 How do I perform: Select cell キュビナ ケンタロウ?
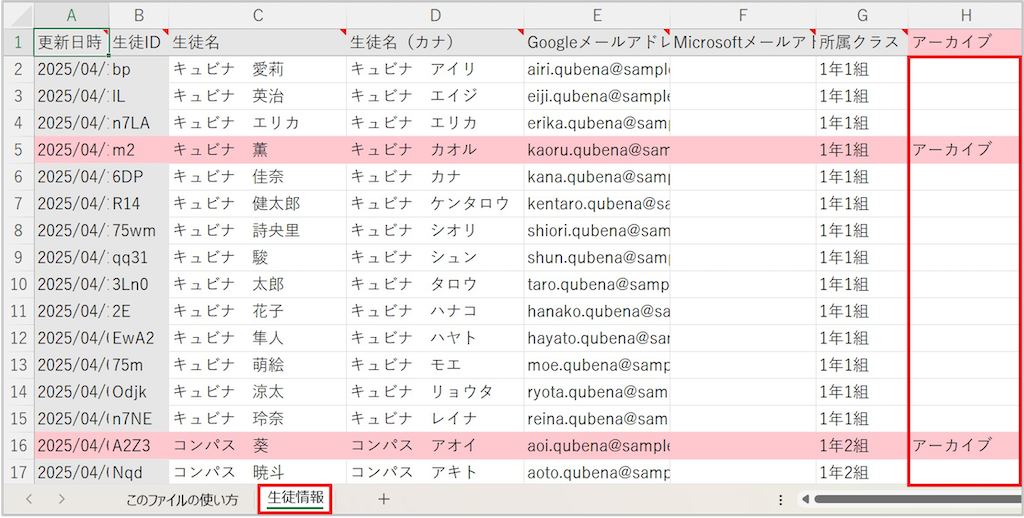pos(435,204)
